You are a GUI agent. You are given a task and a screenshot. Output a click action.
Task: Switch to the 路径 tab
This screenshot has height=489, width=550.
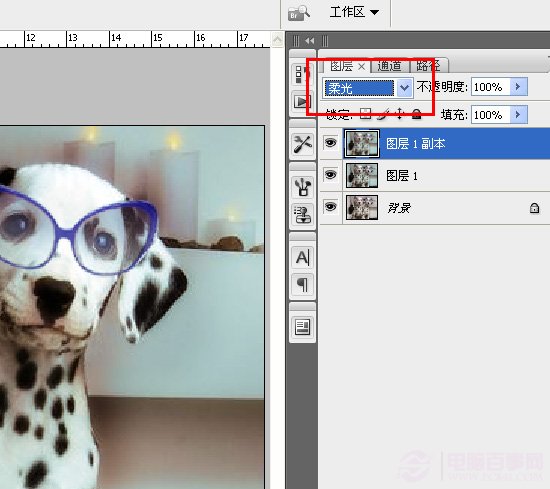pos(428,66)
